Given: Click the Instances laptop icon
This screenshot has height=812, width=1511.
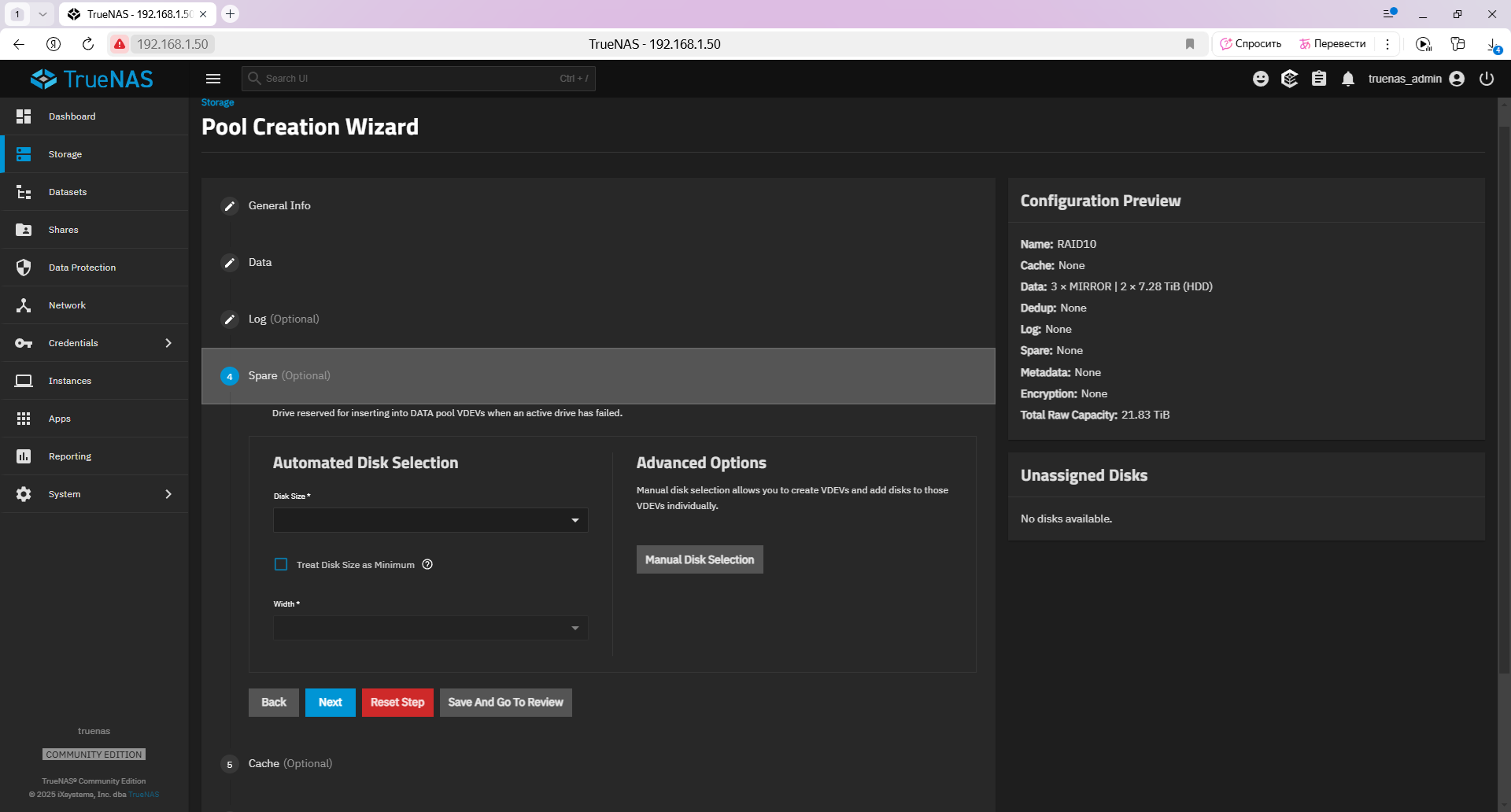Looking at the screenshot, I should click(24, 381).
